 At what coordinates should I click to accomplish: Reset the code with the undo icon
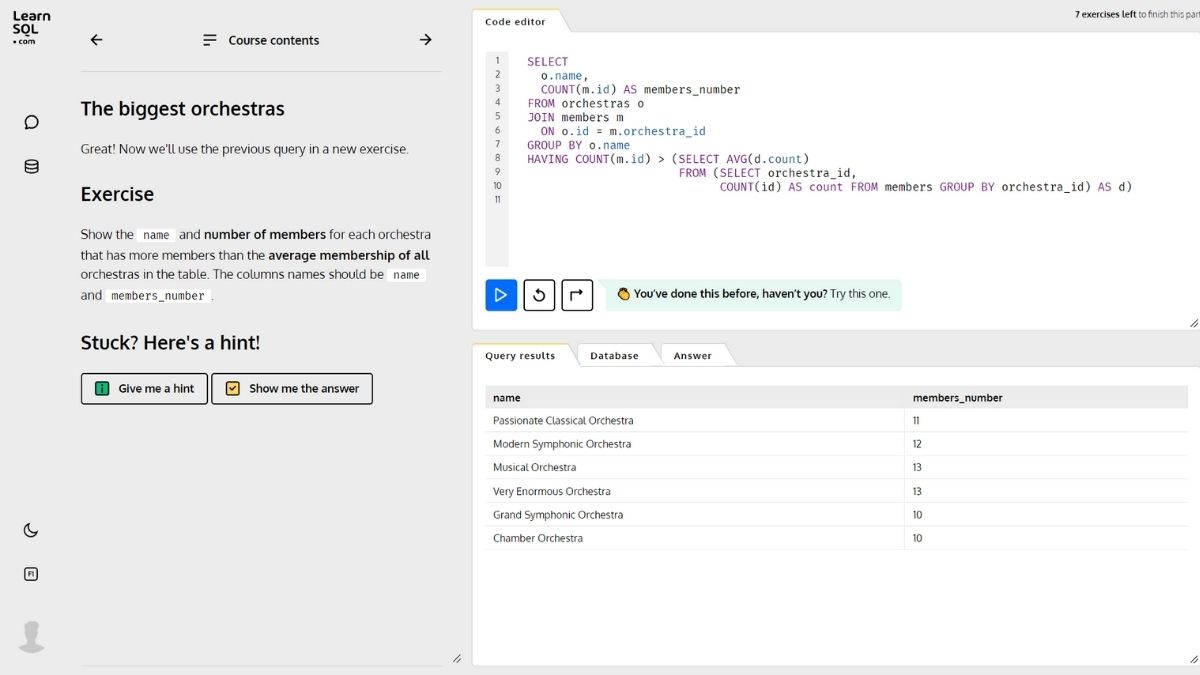click(539, 295)
